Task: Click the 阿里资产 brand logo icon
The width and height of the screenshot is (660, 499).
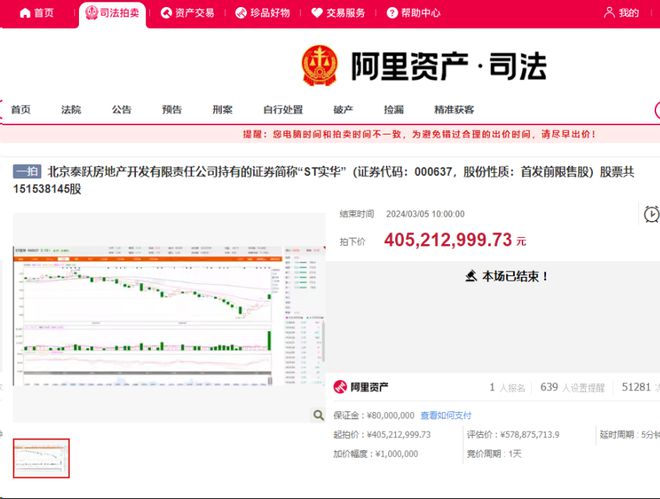Action: (340, 387)
